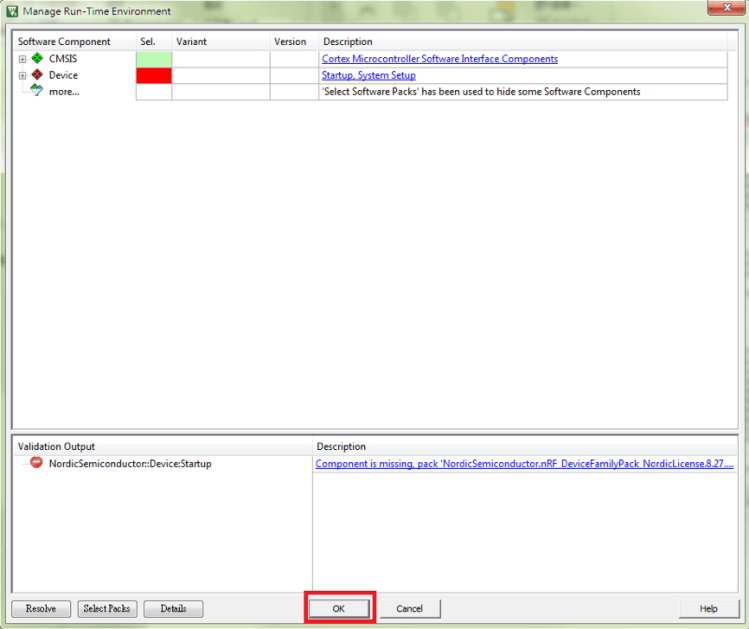Open Cortex Microcontroller Software Interface Components link
The height and width of the screenshot is (629, 749).
tap(439, 59)
